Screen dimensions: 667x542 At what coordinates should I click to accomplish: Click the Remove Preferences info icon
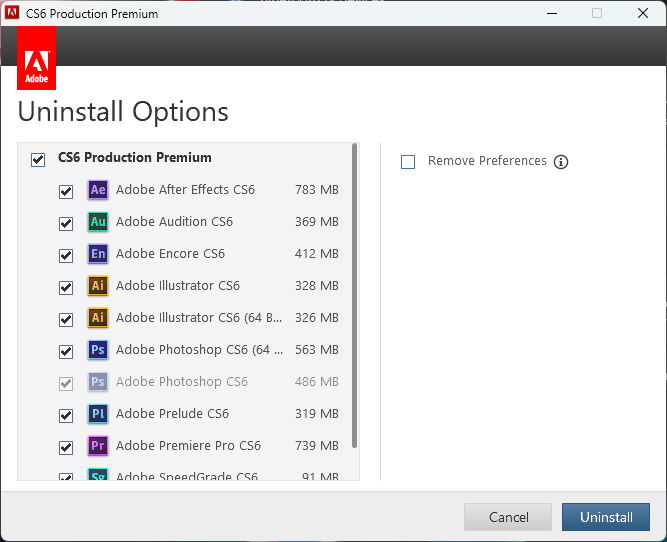click(561, 162)
